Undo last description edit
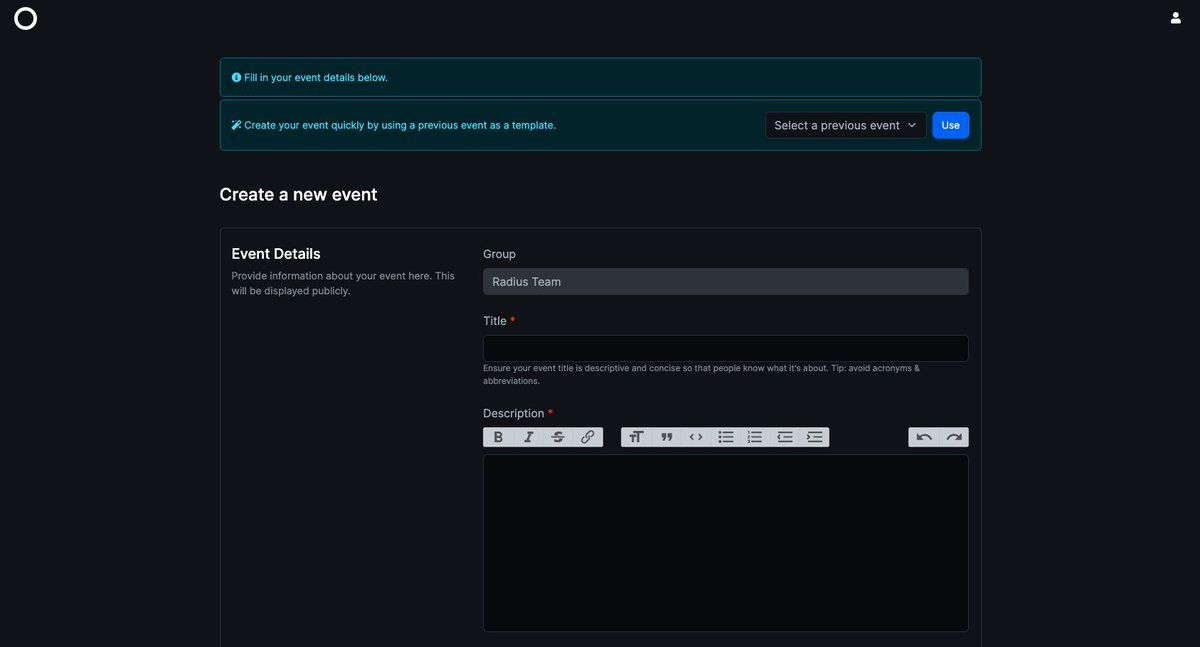Viewport: 1200px width, 647px height. click(x=924, y=437)
